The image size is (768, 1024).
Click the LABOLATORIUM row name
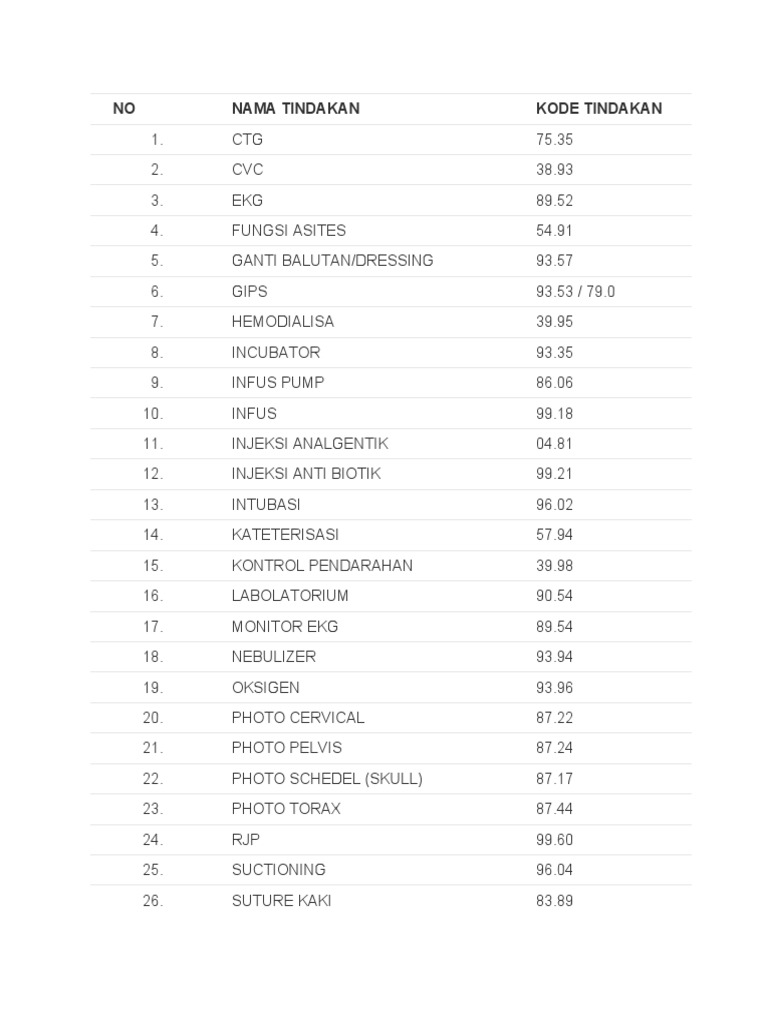click(x=290, y=596)
